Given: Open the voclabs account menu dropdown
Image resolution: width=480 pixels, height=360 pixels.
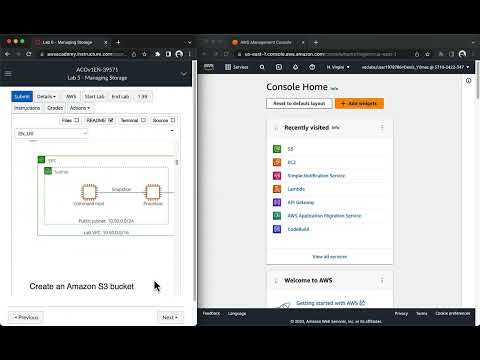Looking at the screenshot, I should tap(416, 67).
